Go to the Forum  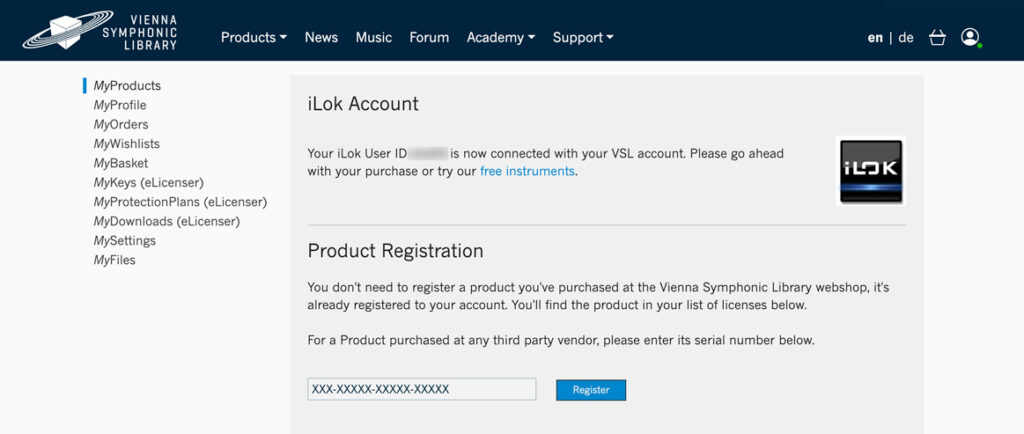pyautogui.click(x=429, y=37)
